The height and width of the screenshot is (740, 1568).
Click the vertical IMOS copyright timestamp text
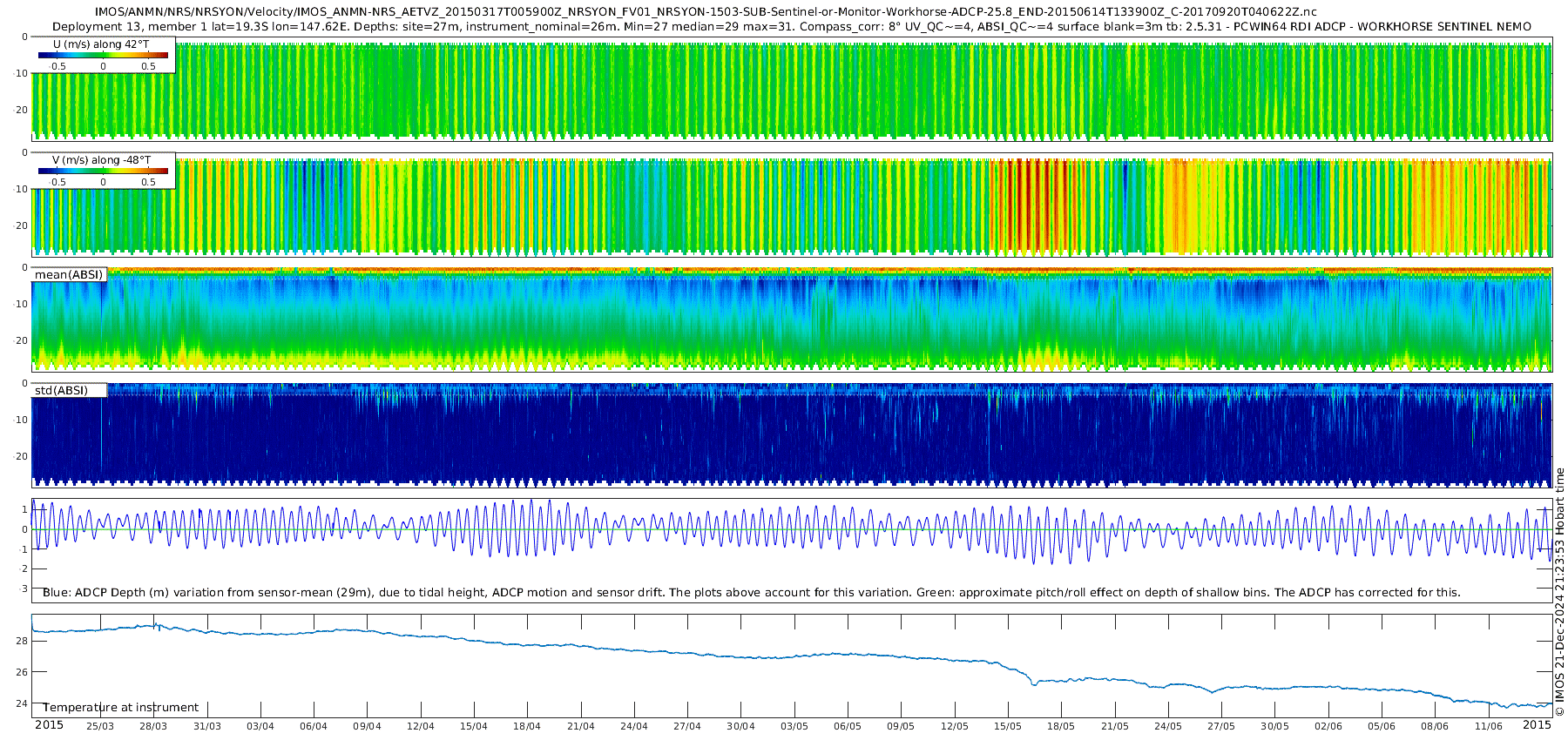[1559, 592]
